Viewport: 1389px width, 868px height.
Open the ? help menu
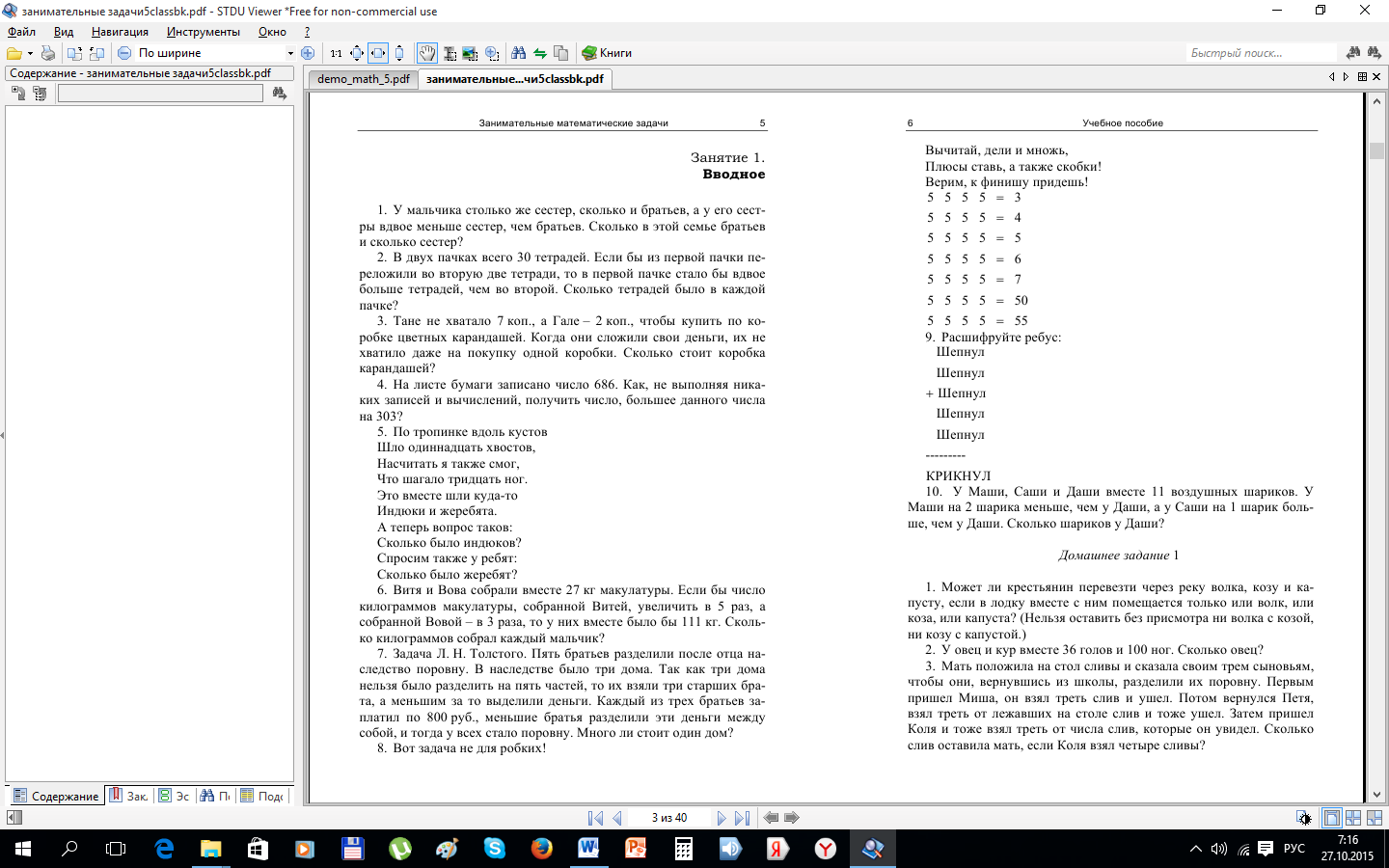pyautogui.click(x=307, y=32)
